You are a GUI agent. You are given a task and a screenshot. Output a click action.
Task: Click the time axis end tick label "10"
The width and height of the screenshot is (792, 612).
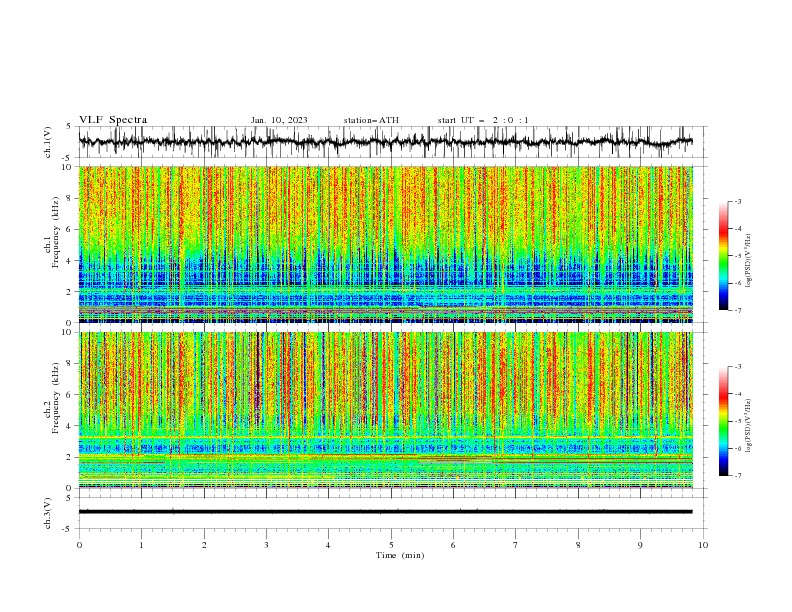703,545
